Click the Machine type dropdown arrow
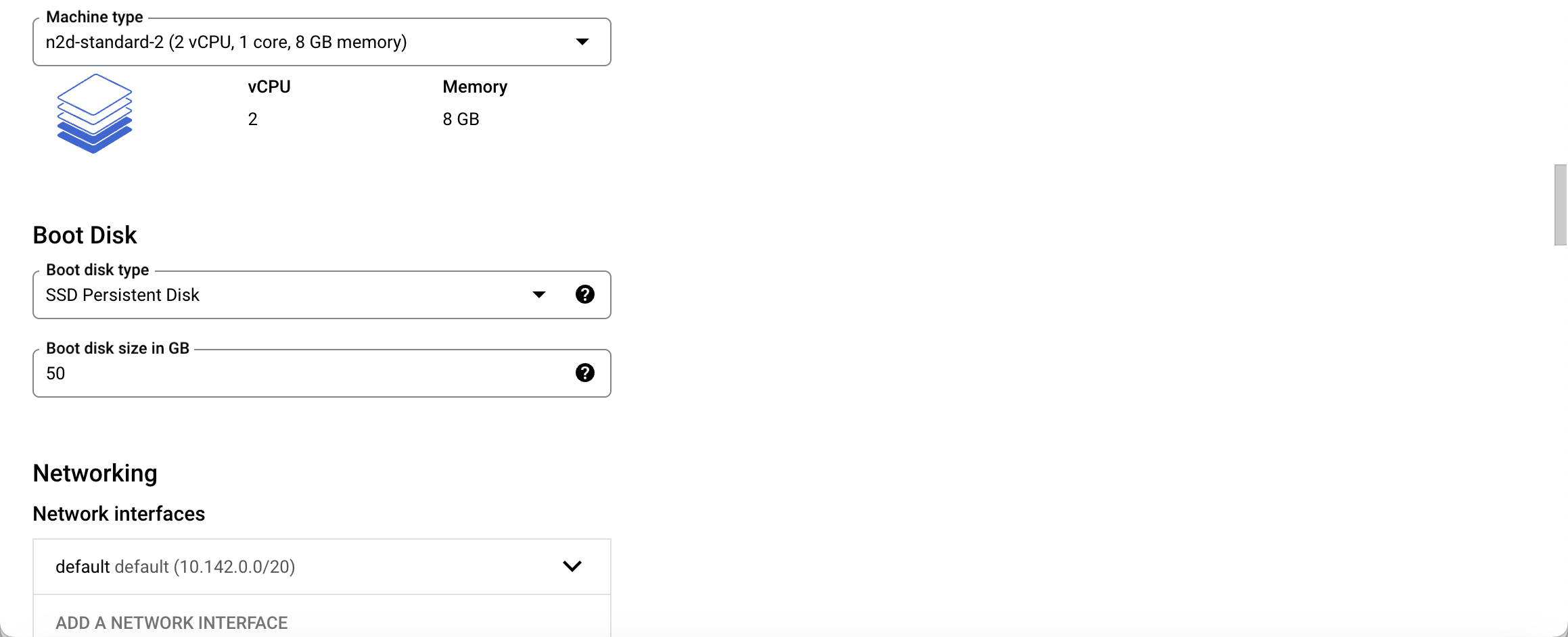 (582, 42)
